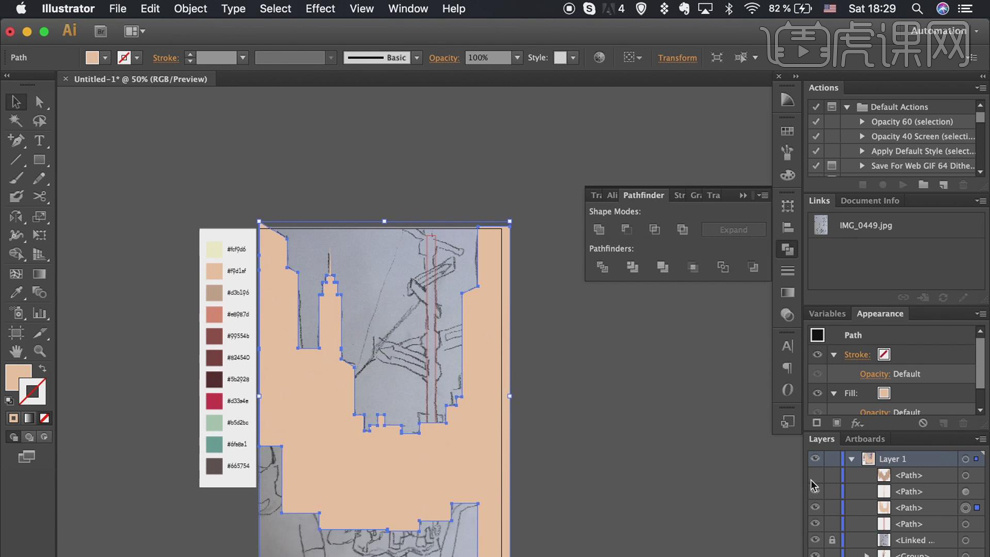Screen dimensions: 990x557
Task: Pick the Scissors tool
Action: 40,197
